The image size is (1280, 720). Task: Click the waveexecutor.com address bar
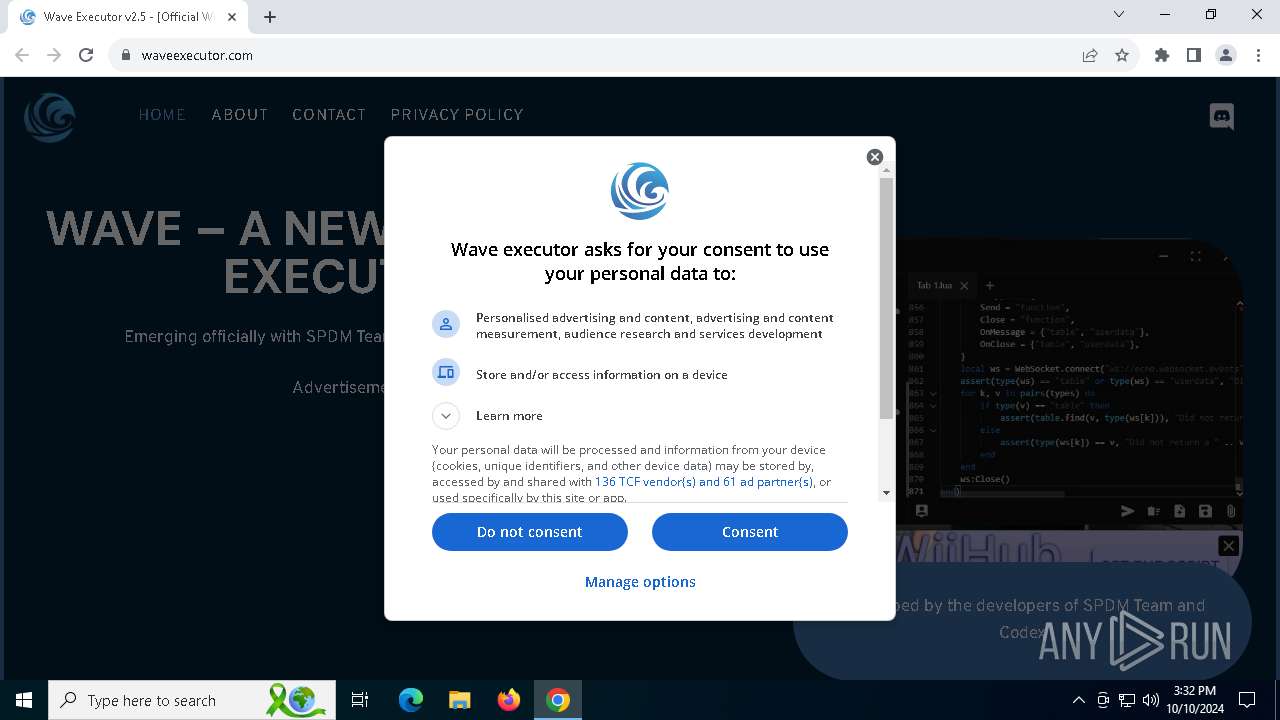[x=600, y=55]
